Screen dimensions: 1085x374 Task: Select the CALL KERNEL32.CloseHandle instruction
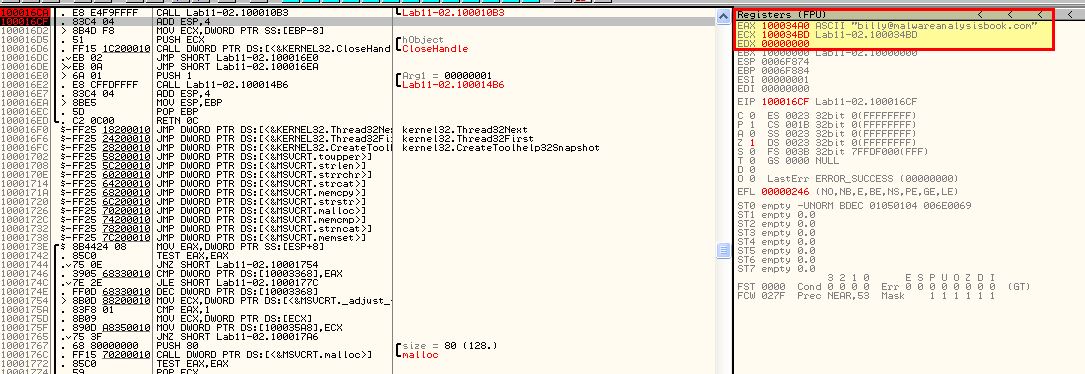coord(273,49)
